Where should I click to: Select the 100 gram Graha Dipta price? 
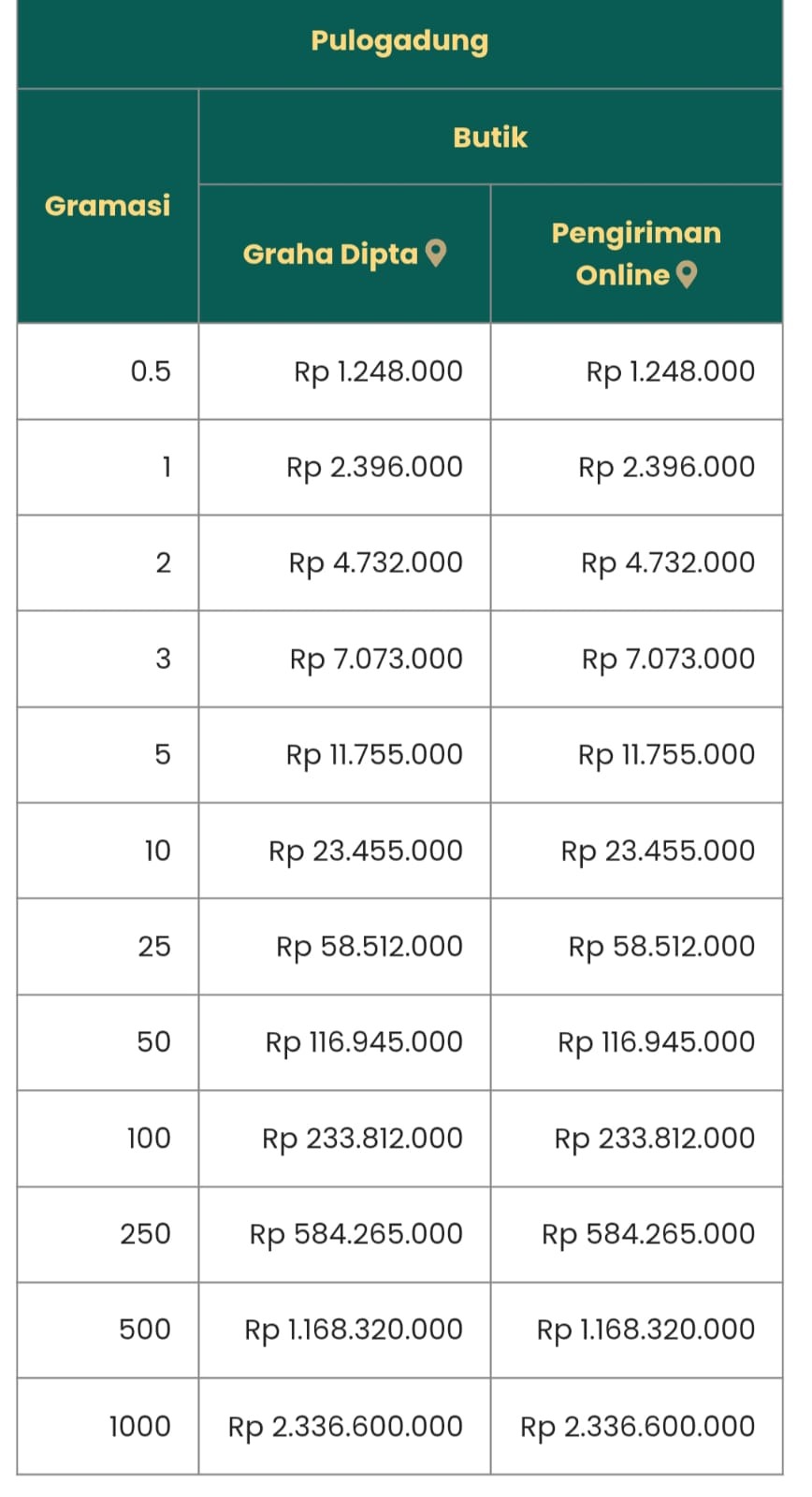point(362,1138)
